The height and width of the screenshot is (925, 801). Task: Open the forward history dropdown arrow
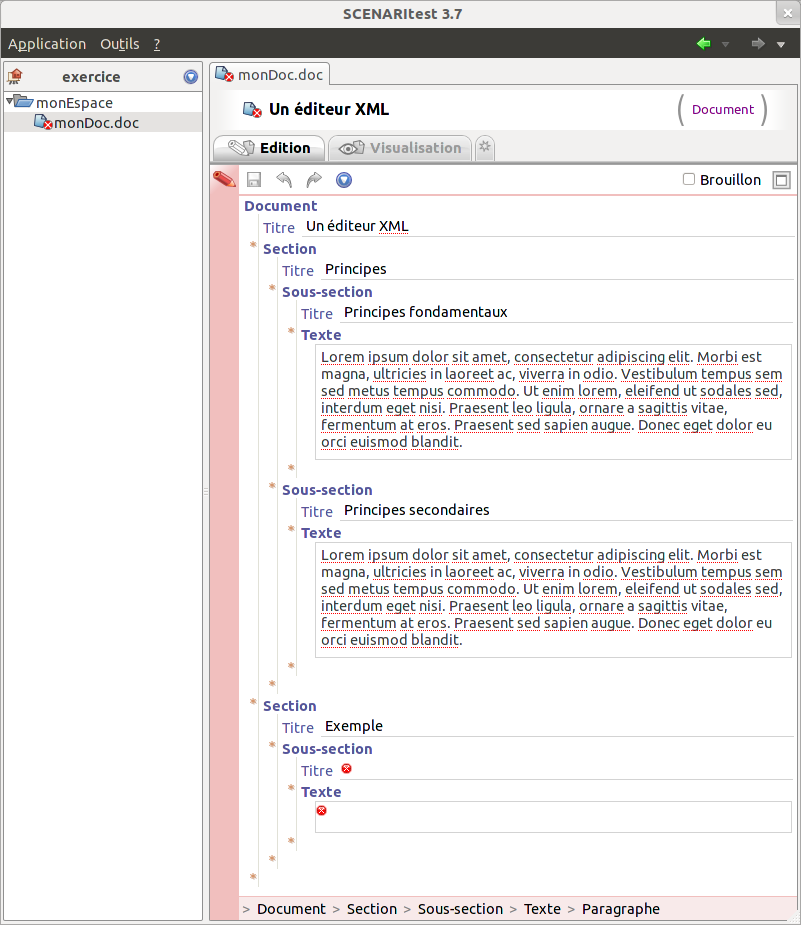point(781,45)
